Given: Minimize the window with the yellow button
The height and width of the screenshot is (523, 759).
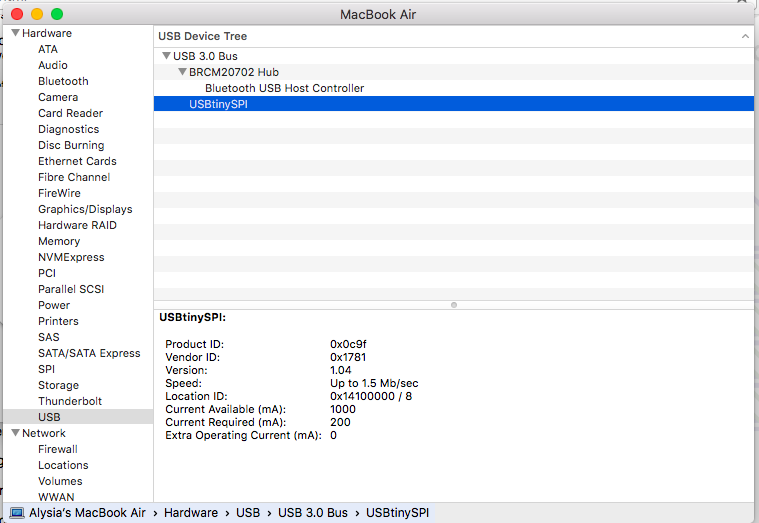Looking at the screenshot, I should point(37,14).
